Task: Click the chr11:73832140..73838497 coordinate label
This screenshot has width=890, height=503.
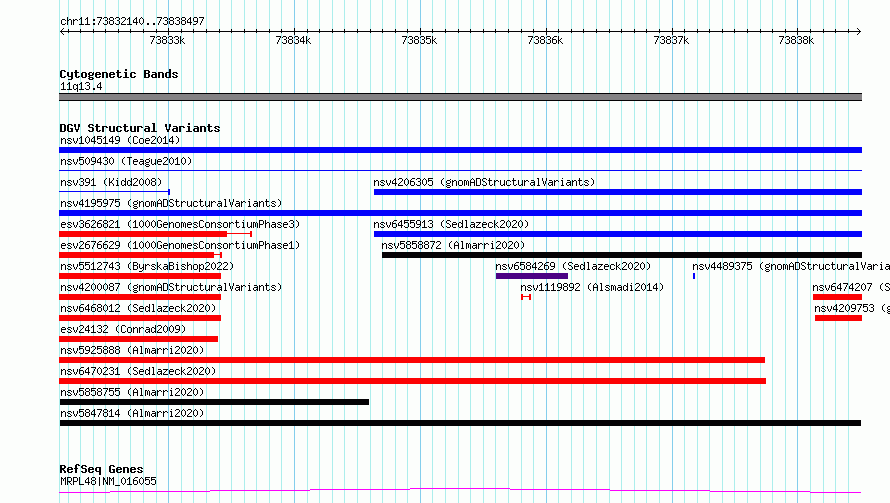Action: (x=132, y=21)
